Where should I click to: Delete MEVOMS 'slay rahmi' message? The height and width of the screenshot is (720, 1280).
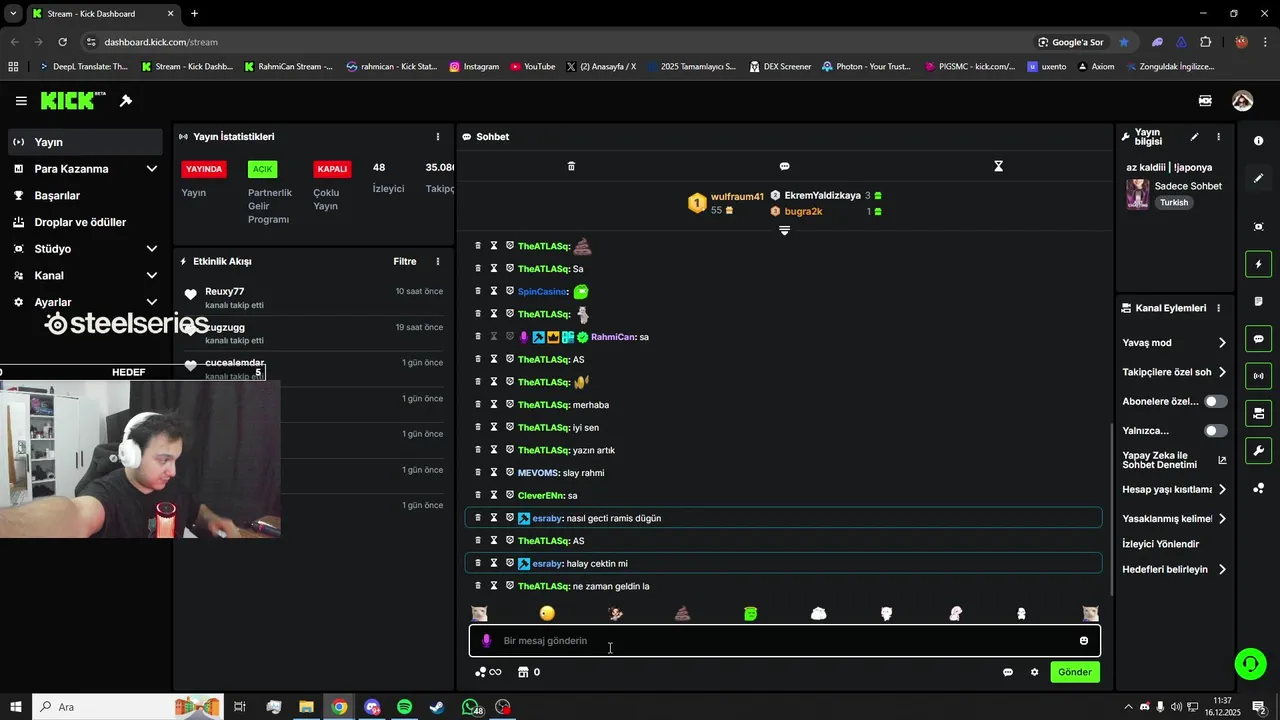coord(478,473)
